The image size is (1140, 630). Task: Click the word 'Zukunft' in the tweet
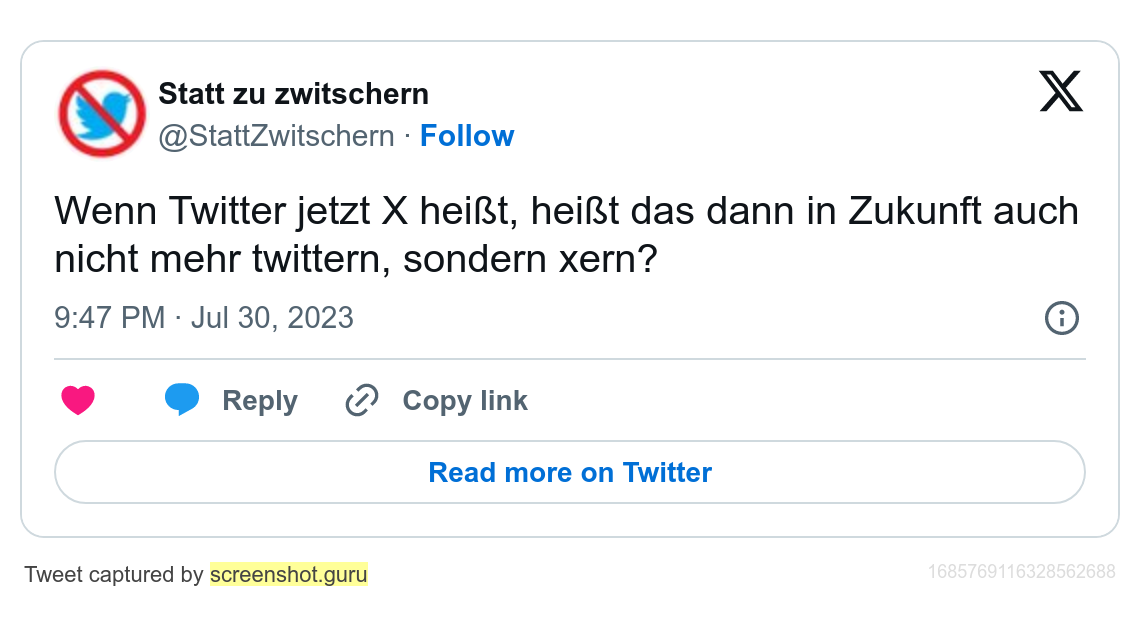(x=914, y=211)
